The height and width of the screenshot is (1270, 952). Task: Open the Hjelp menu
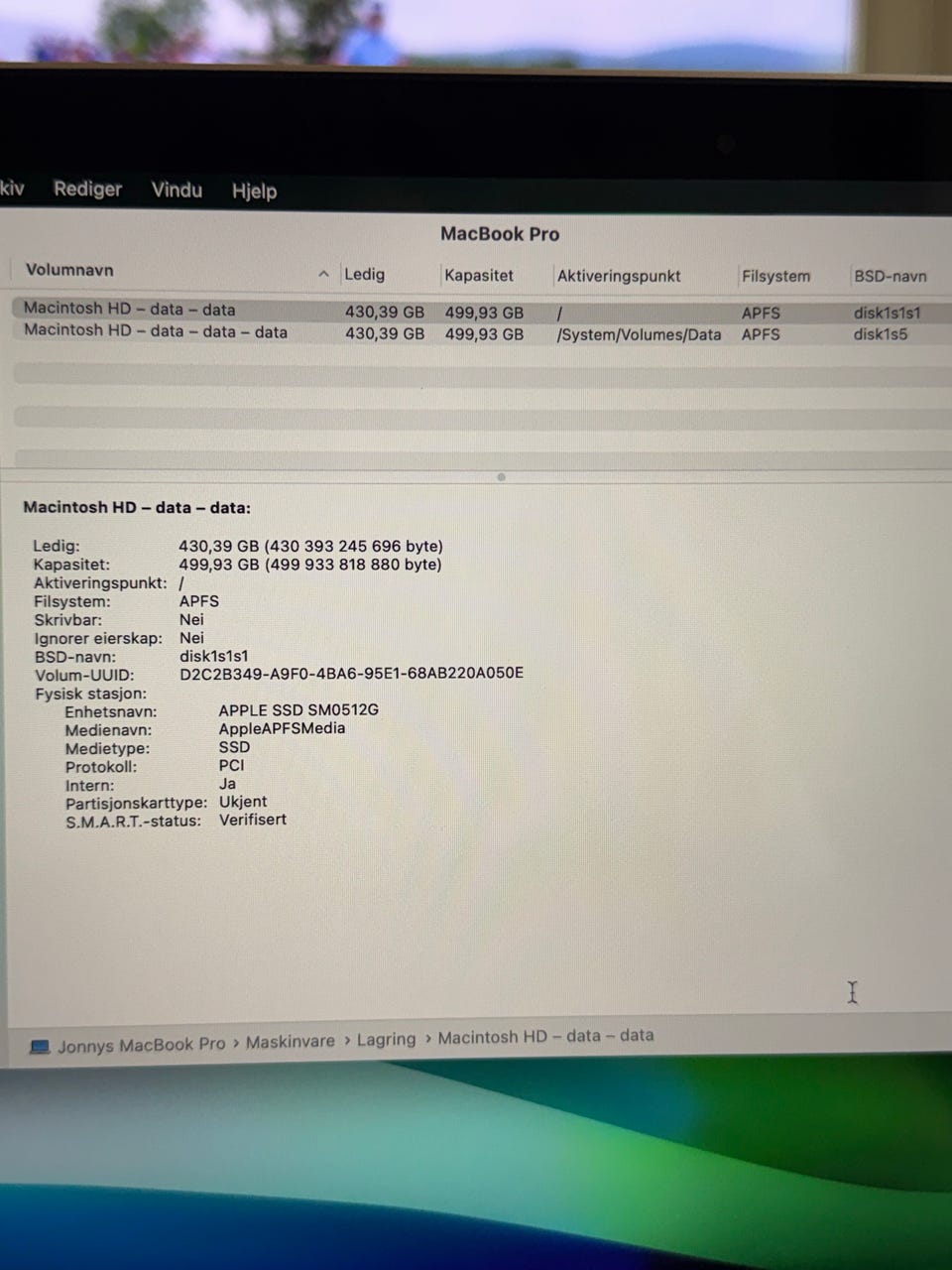pyautogui.click(x=254, y=190)
